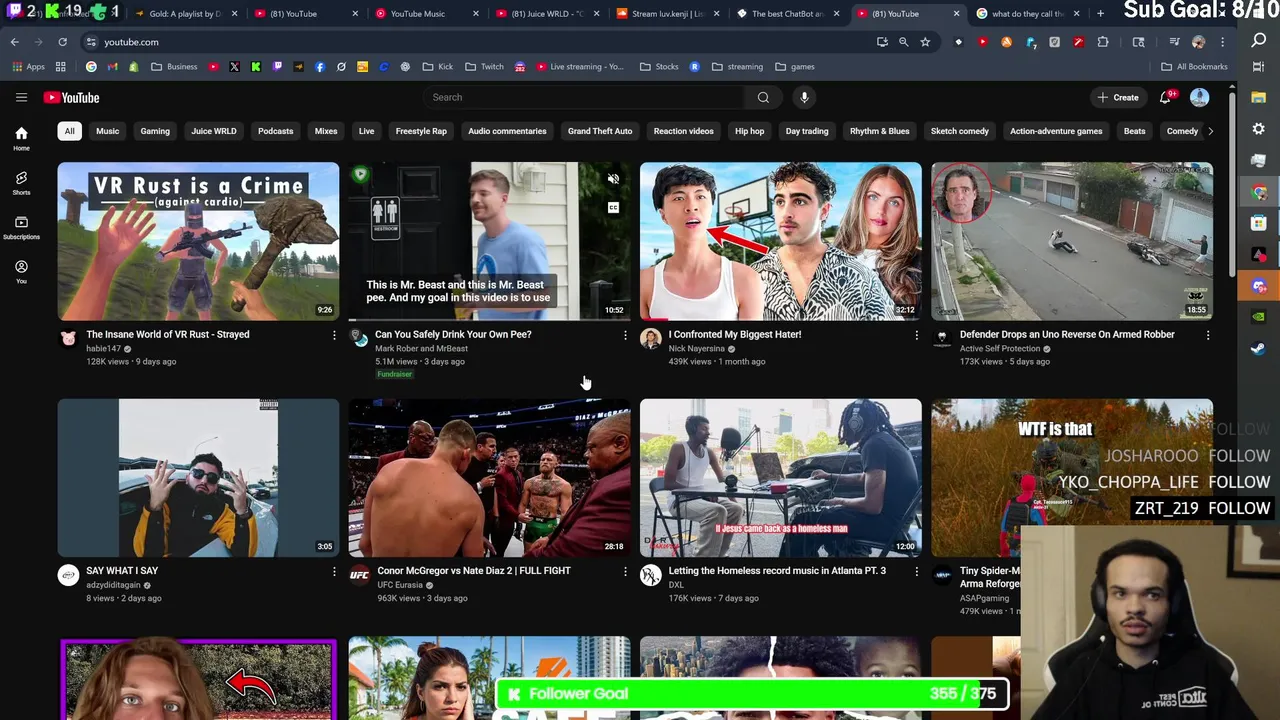
Task: Open the account avatar menu
Action: tap(1199, 97)
